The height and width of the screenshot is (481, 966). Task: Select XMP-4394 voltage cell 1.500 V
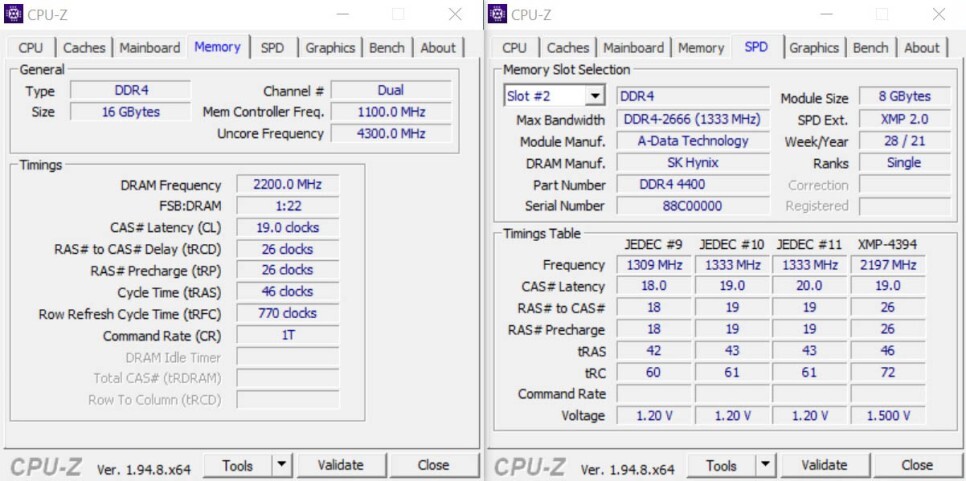coord(888,416)
